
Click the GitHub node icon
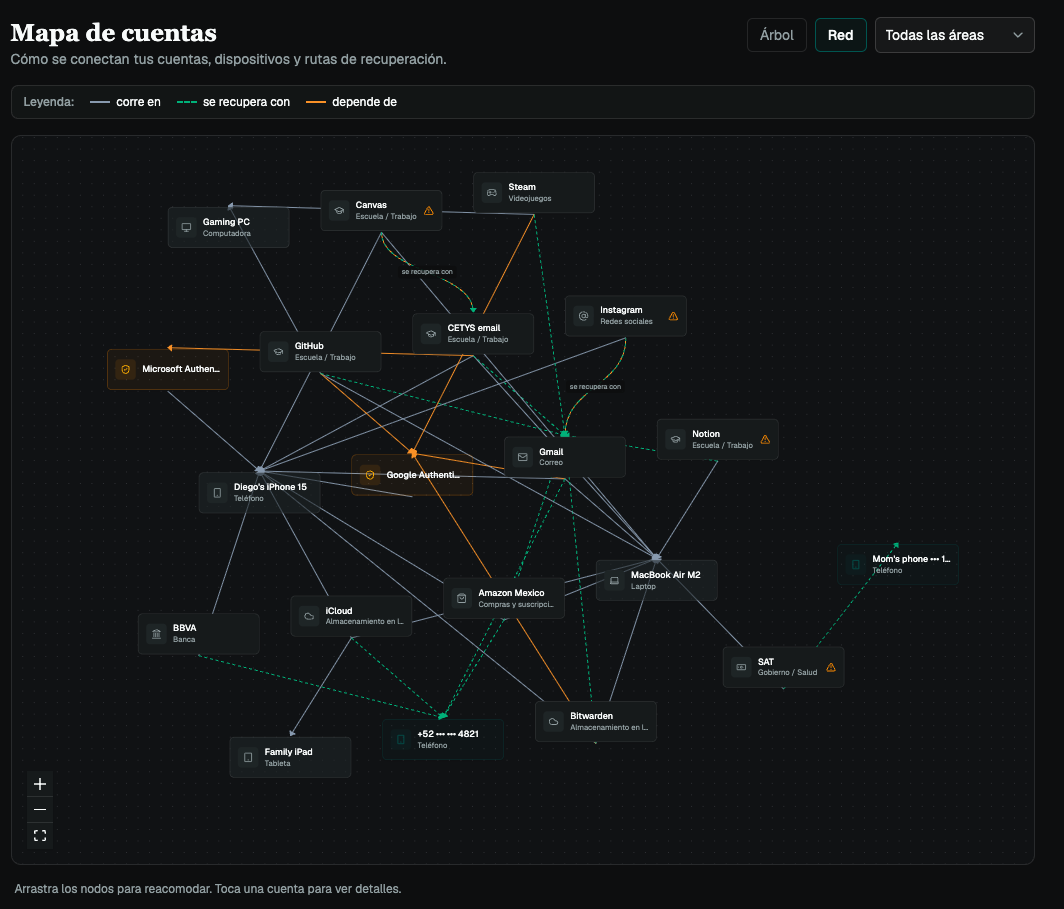(x=278, y=351)
